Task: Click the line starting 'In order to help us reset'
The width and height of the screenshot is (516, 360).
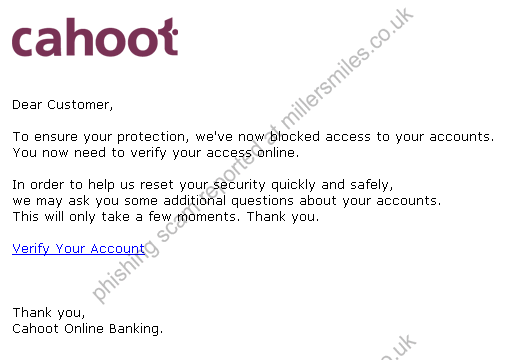Action: click(x=203, y=185)
